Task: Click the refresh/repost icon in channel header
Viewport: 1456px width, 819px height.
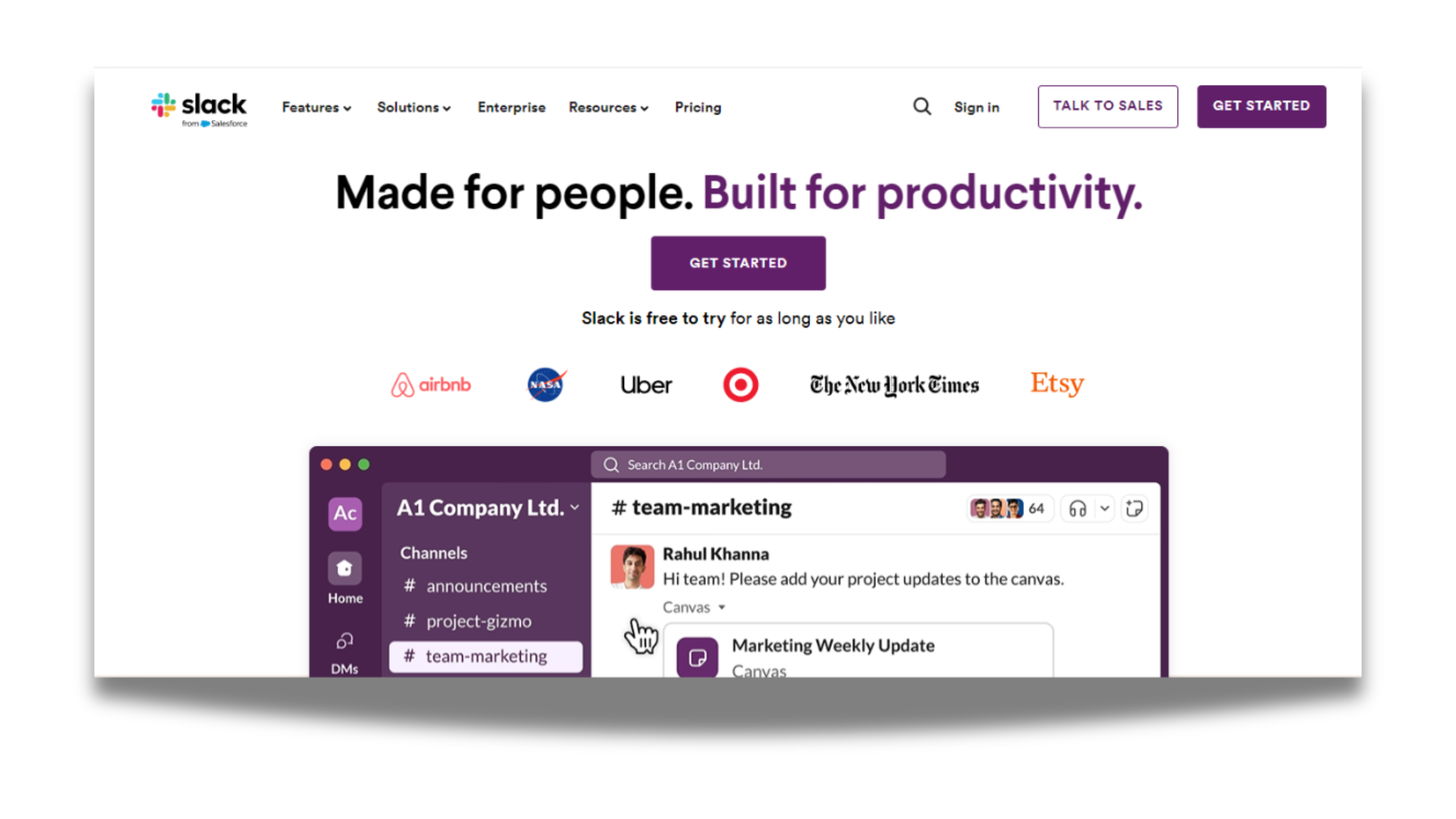Action: tap(1134, 508)
